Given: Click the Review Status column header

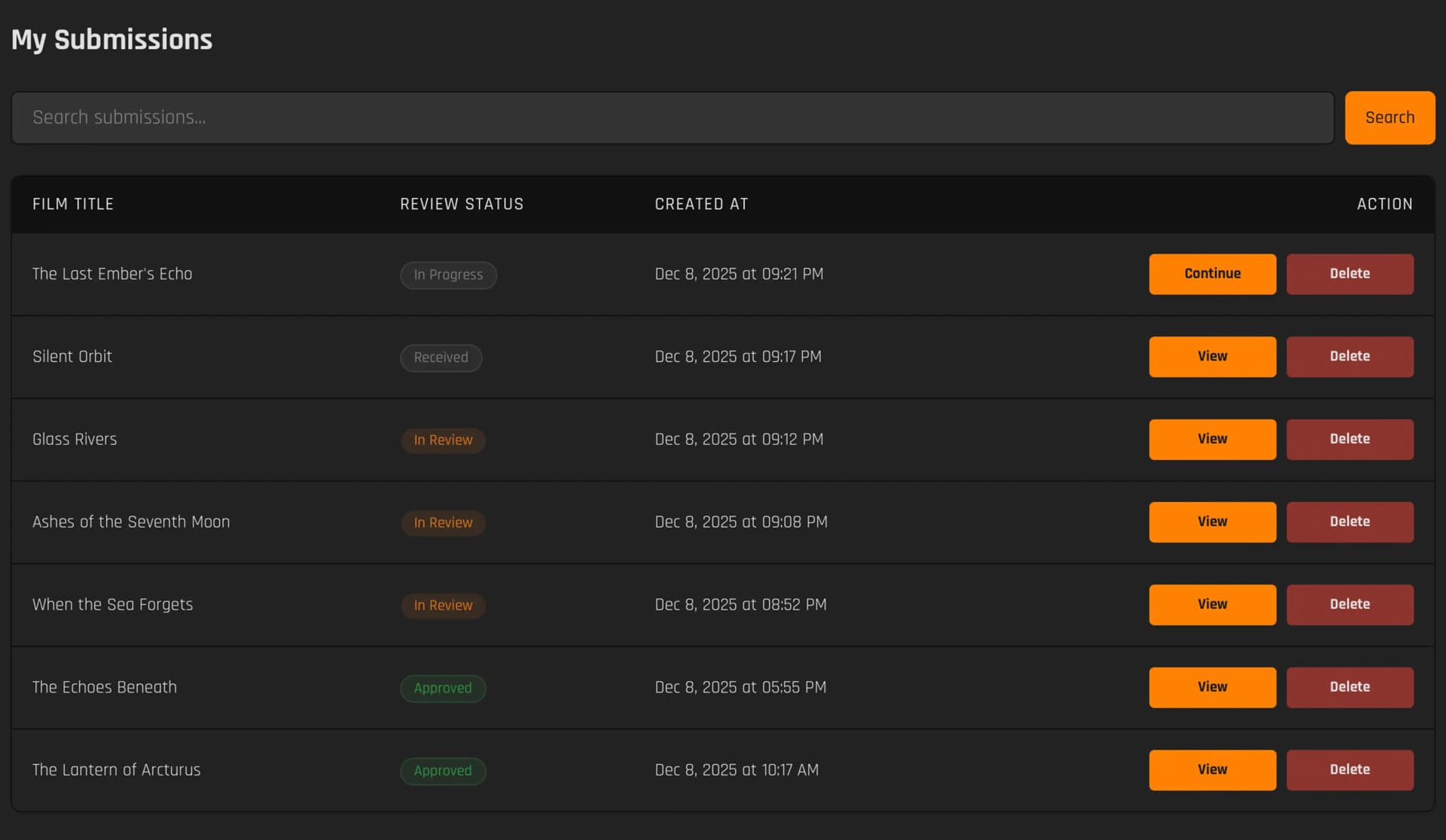Looking at the screenshot, I should [462, 204].
